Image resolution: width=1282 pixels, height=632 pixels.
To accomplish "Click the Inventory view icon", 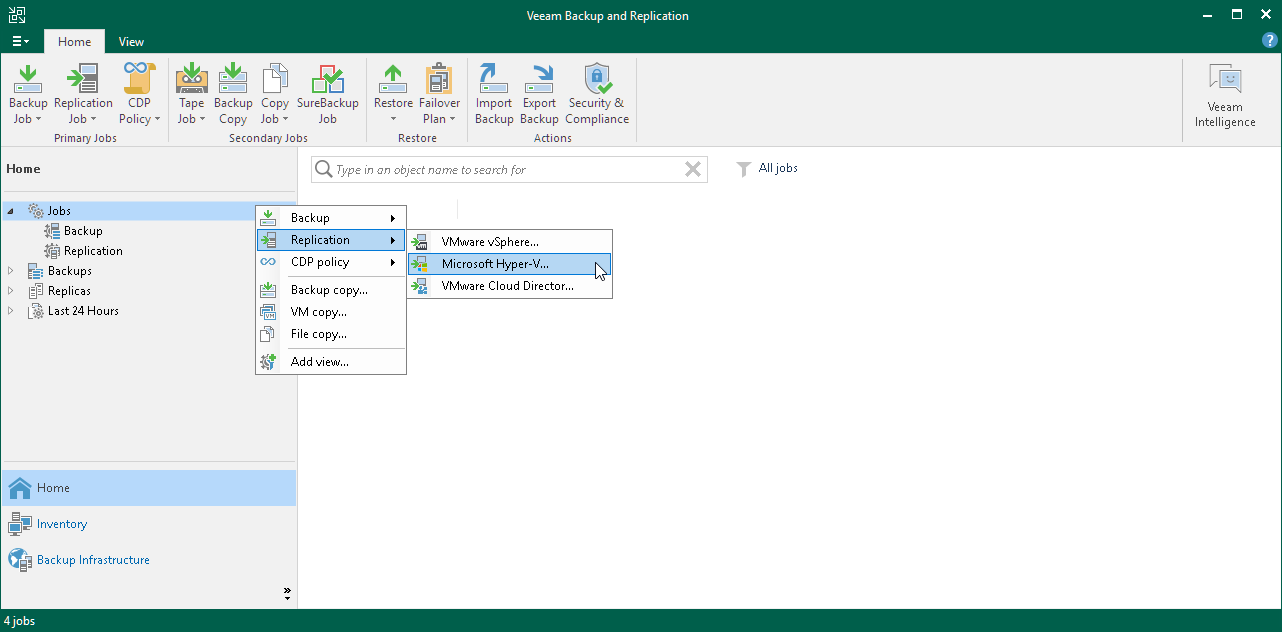I will 20,524.
